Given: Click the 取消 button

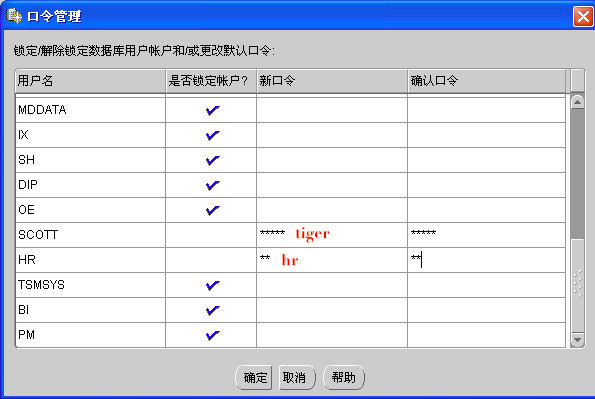Looking at the screenshot, I should point(297,377).
